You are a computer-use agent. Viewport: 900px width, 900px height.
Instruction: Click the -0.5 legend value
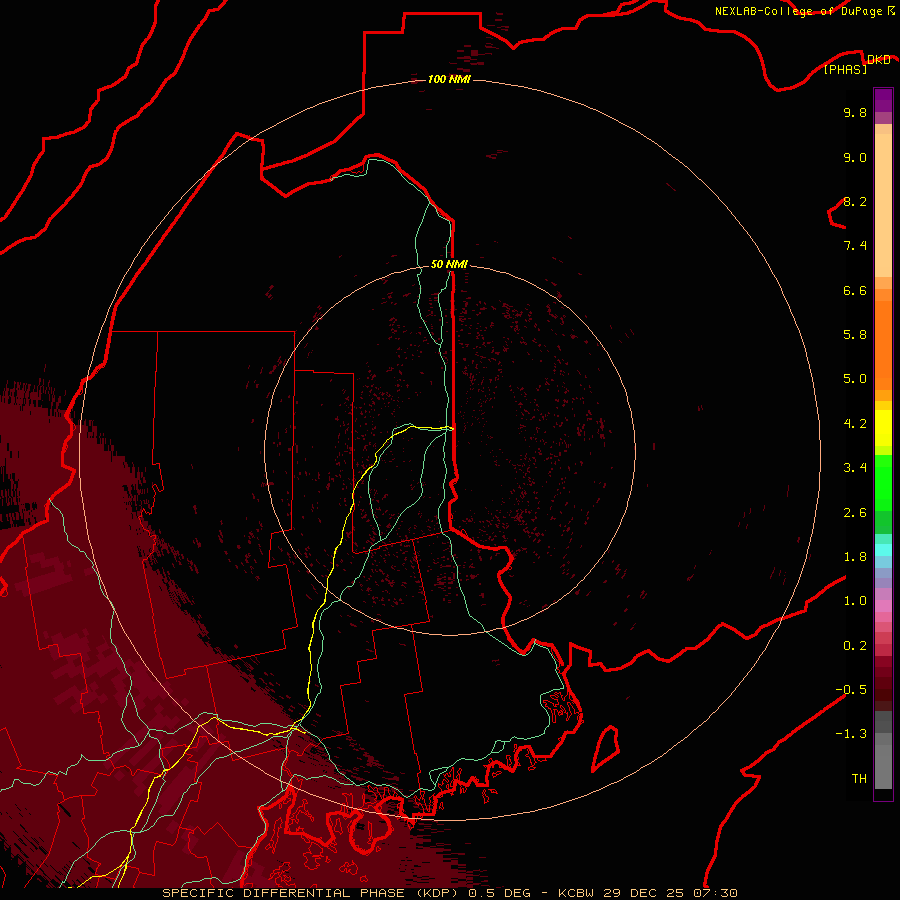point(851,689)
